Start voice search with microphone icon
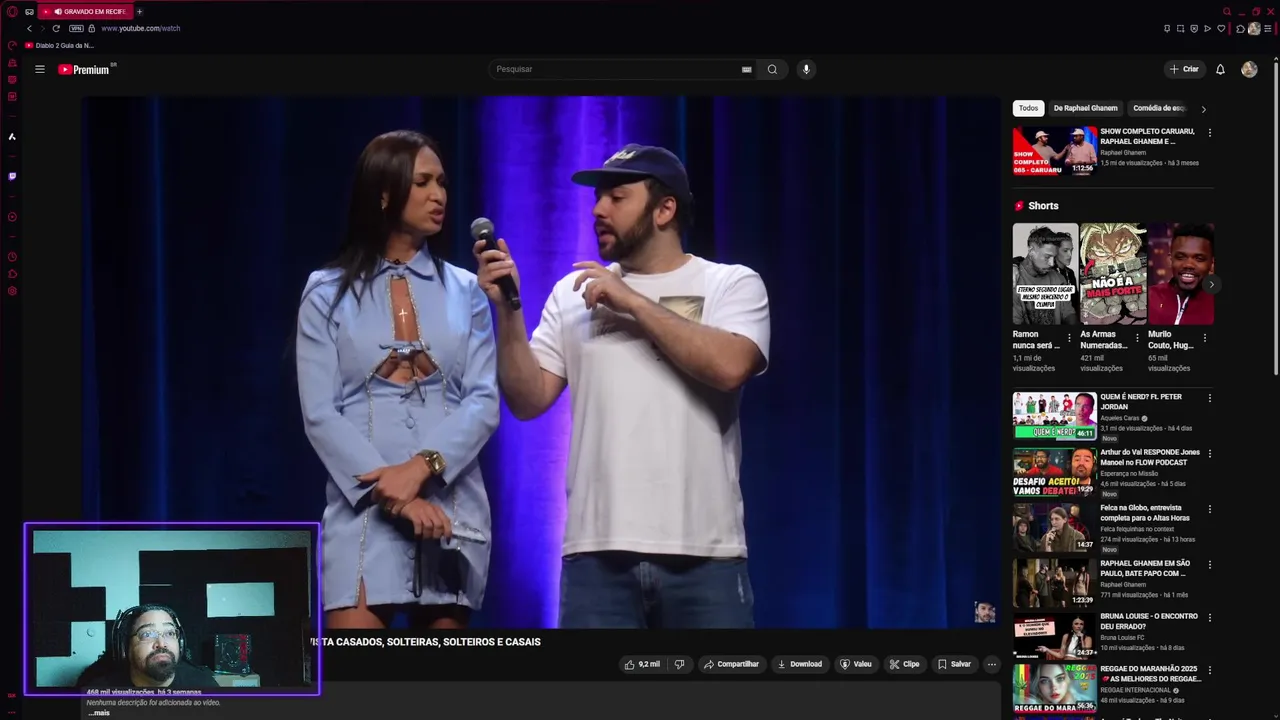 (806, 69)
